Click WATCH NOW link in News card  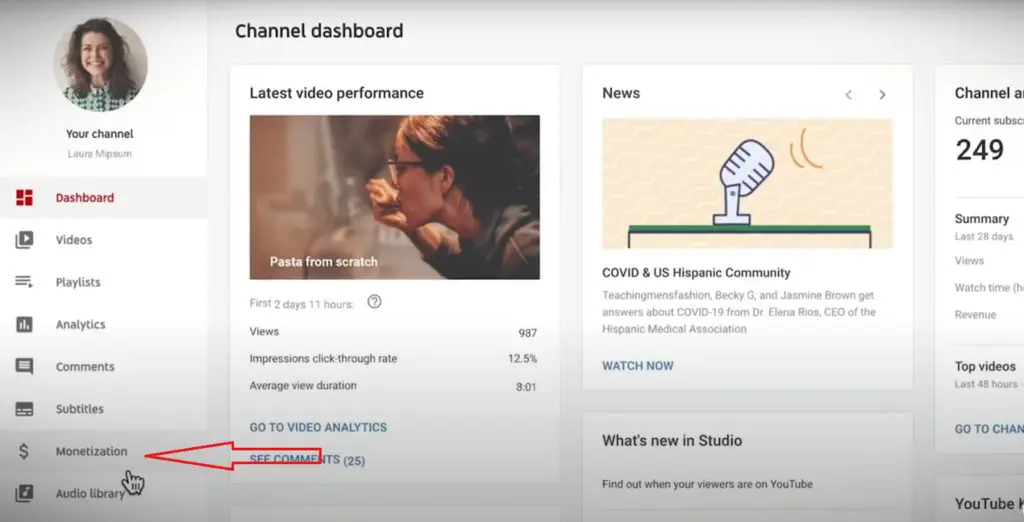point(637,366)
